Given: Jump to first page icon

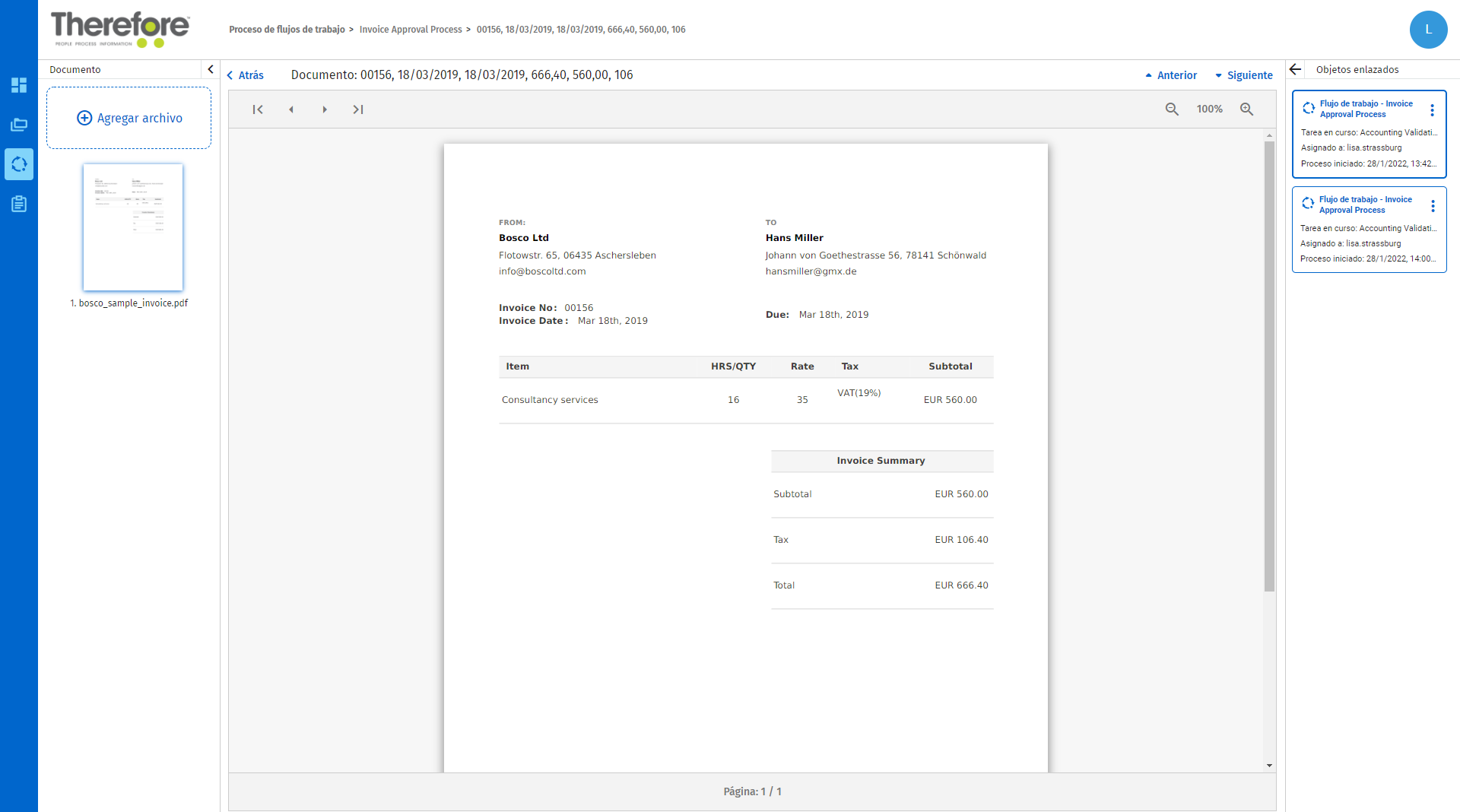Looking at the screenshot, I should pyautogui.click(x=258, y=109).
